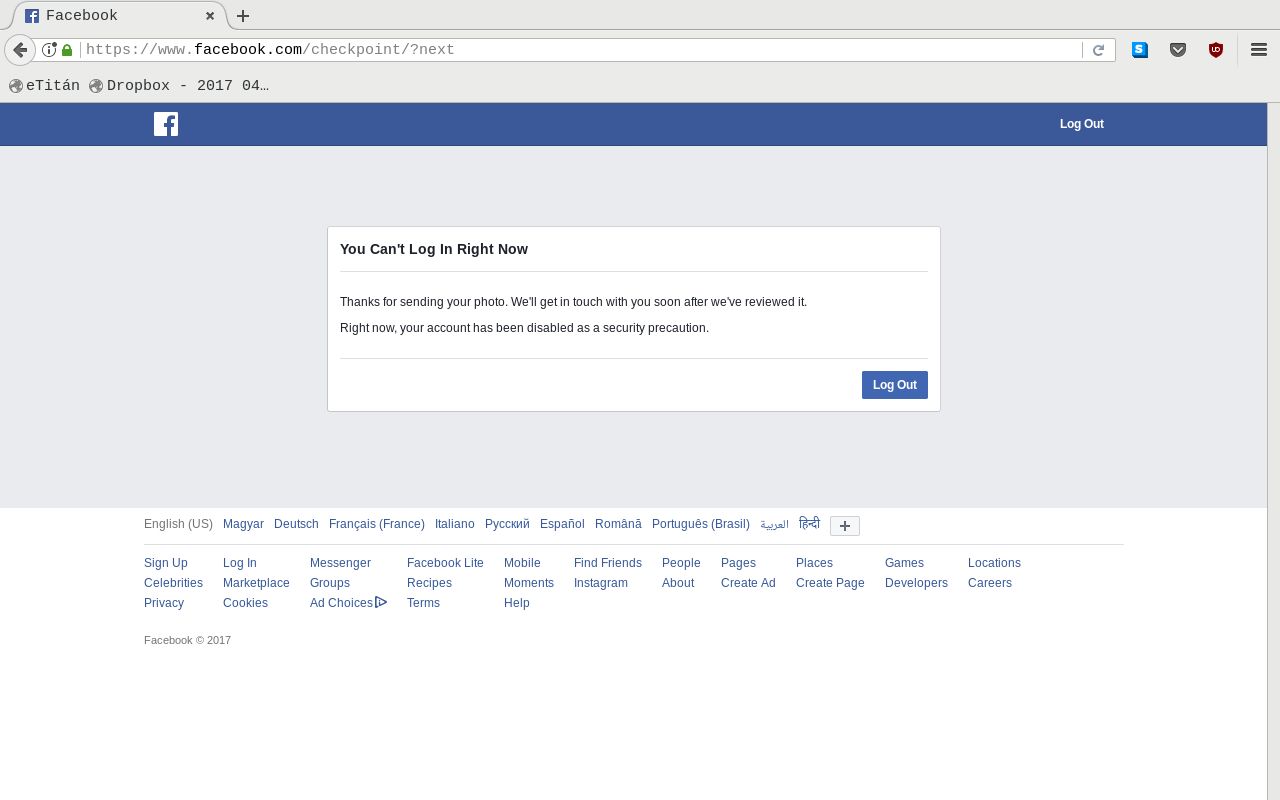This screenshot has width=1280, height=800.
Task: Open the Dropbox - 2017 04 bookmark
Action: [x=179, y=86]
